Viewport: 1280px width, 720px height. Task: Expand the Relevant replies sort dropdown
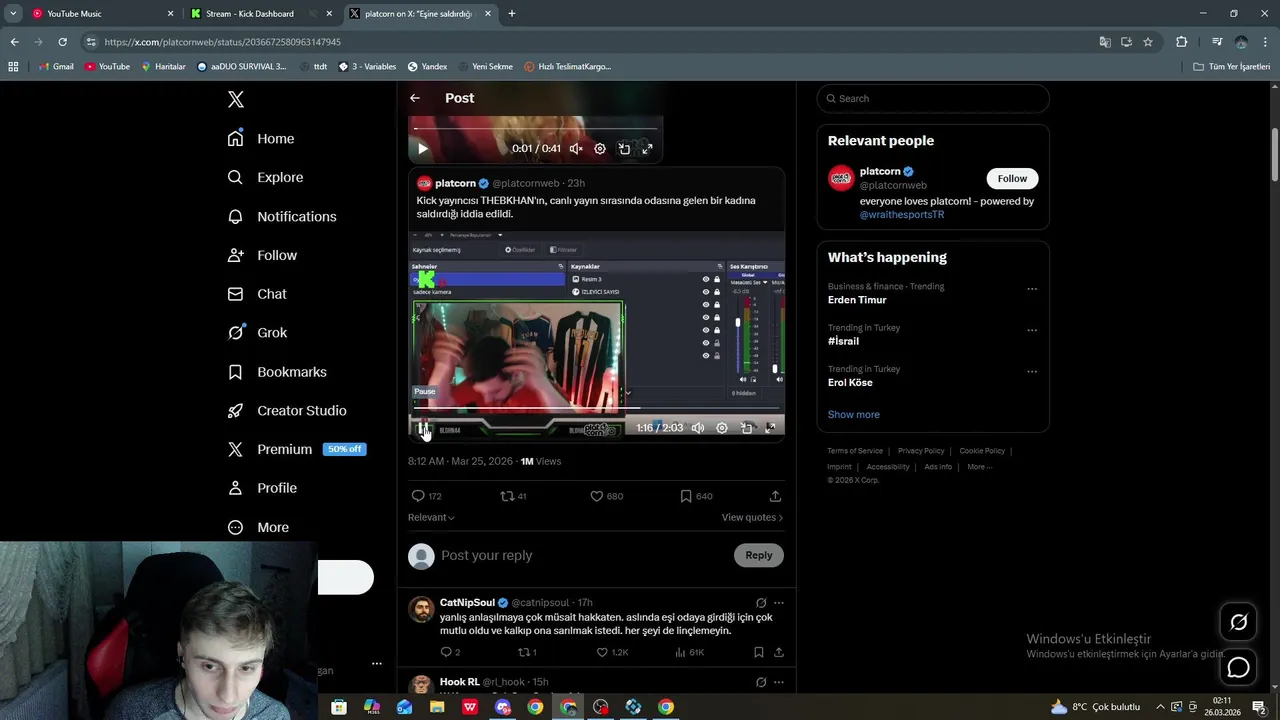coord(431,517)
